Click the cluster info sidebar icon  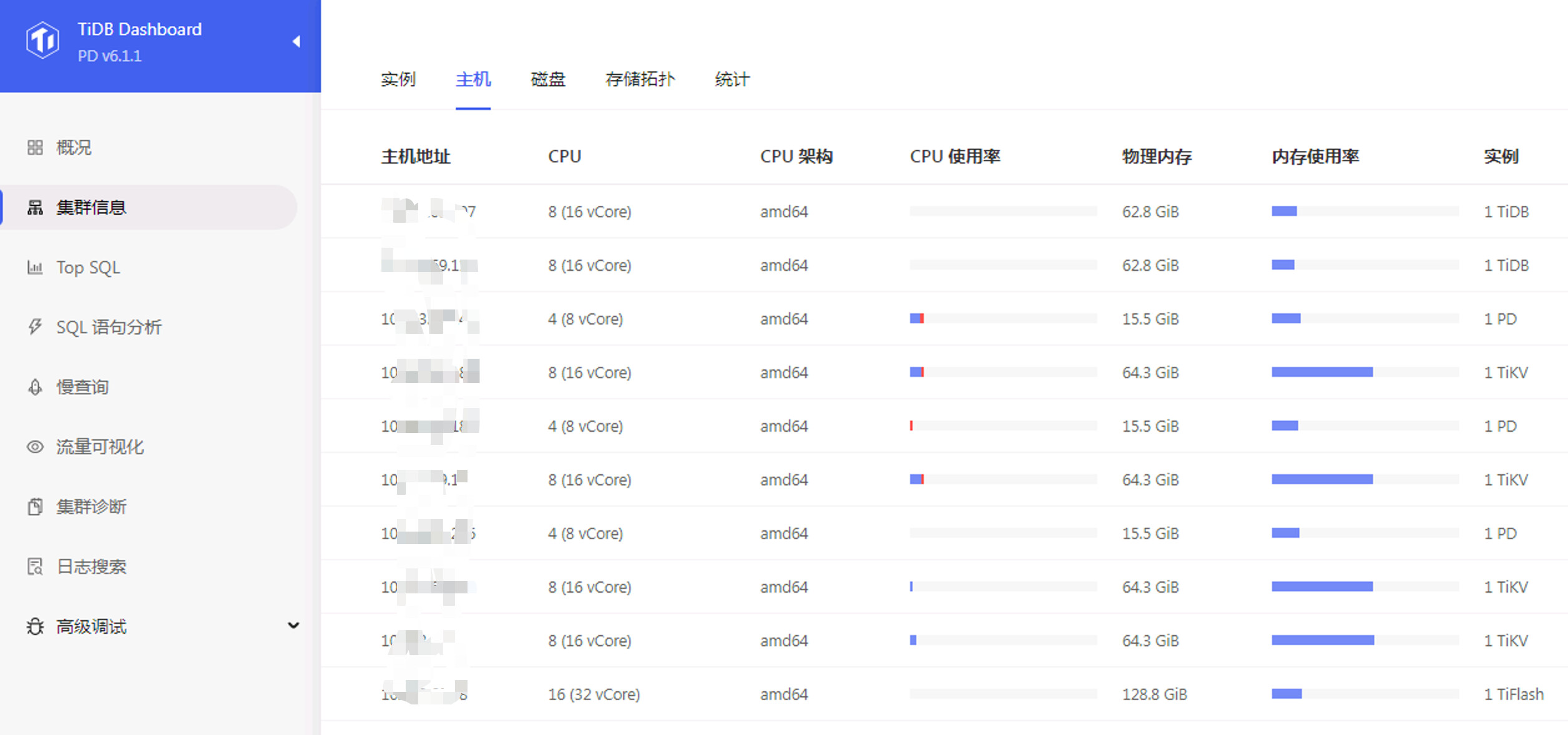tap(35, 207)
